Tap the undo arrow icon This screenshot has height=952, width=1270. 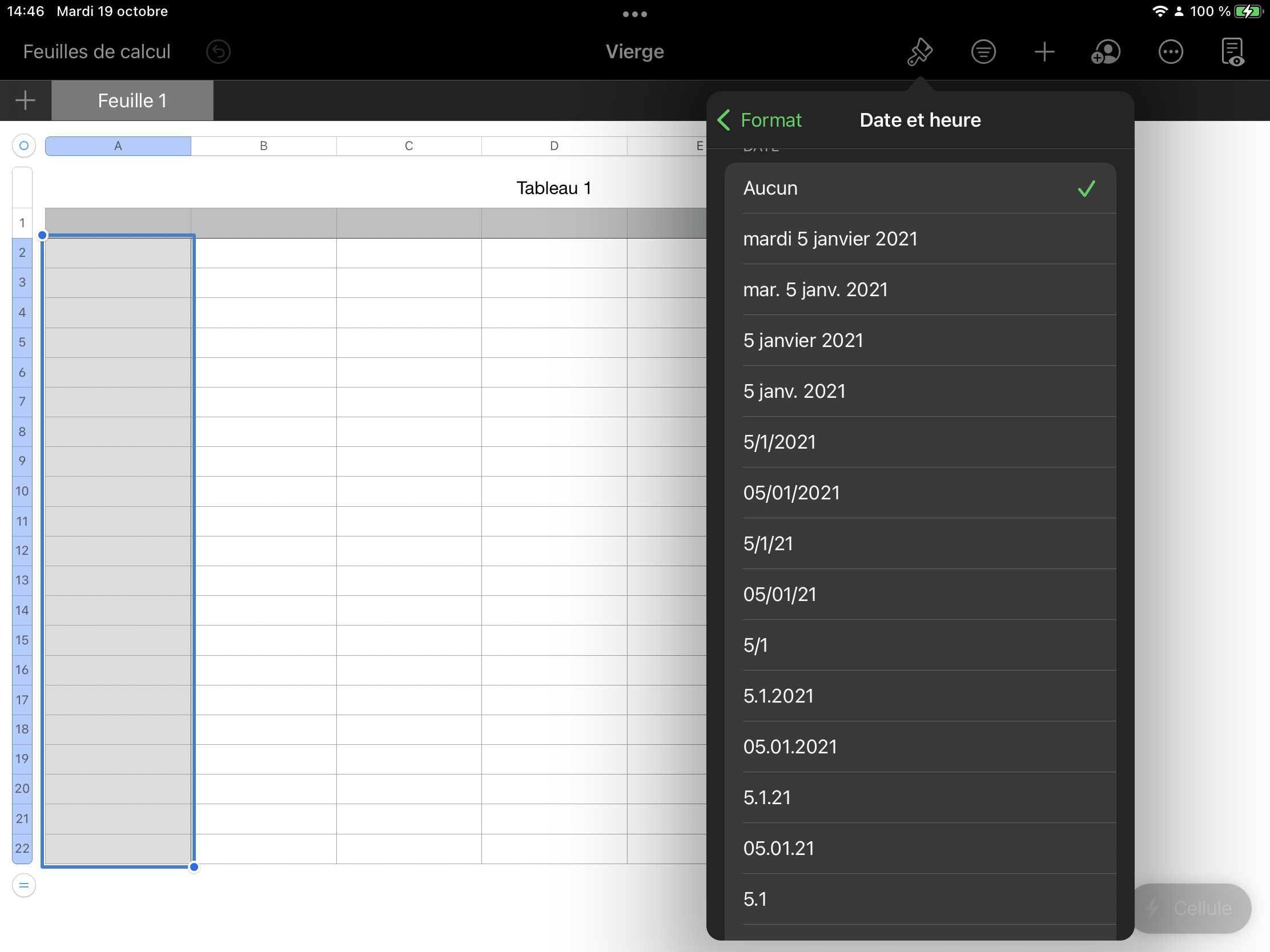[218, 52]
